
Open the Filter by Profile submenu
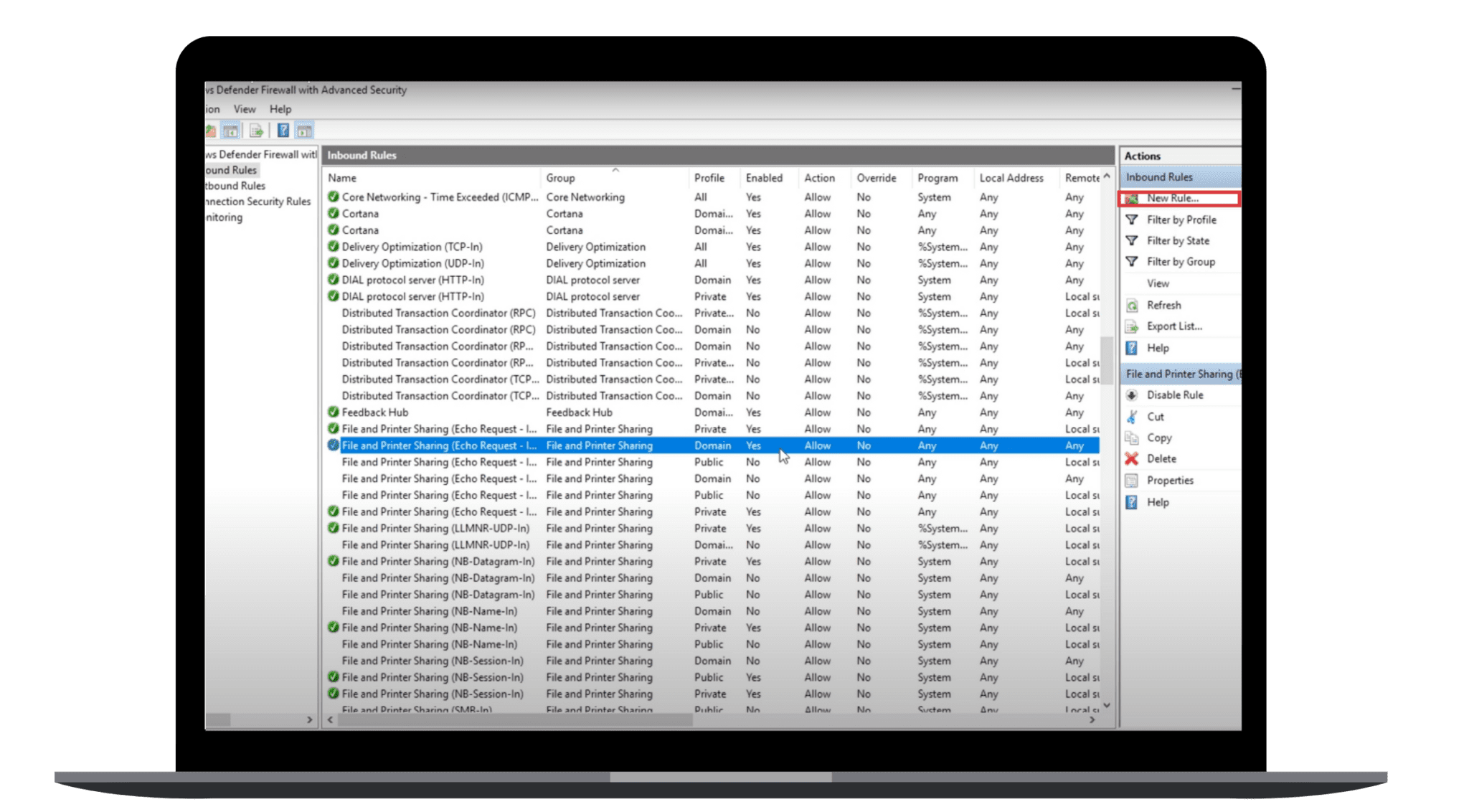tap(1181, 220)
